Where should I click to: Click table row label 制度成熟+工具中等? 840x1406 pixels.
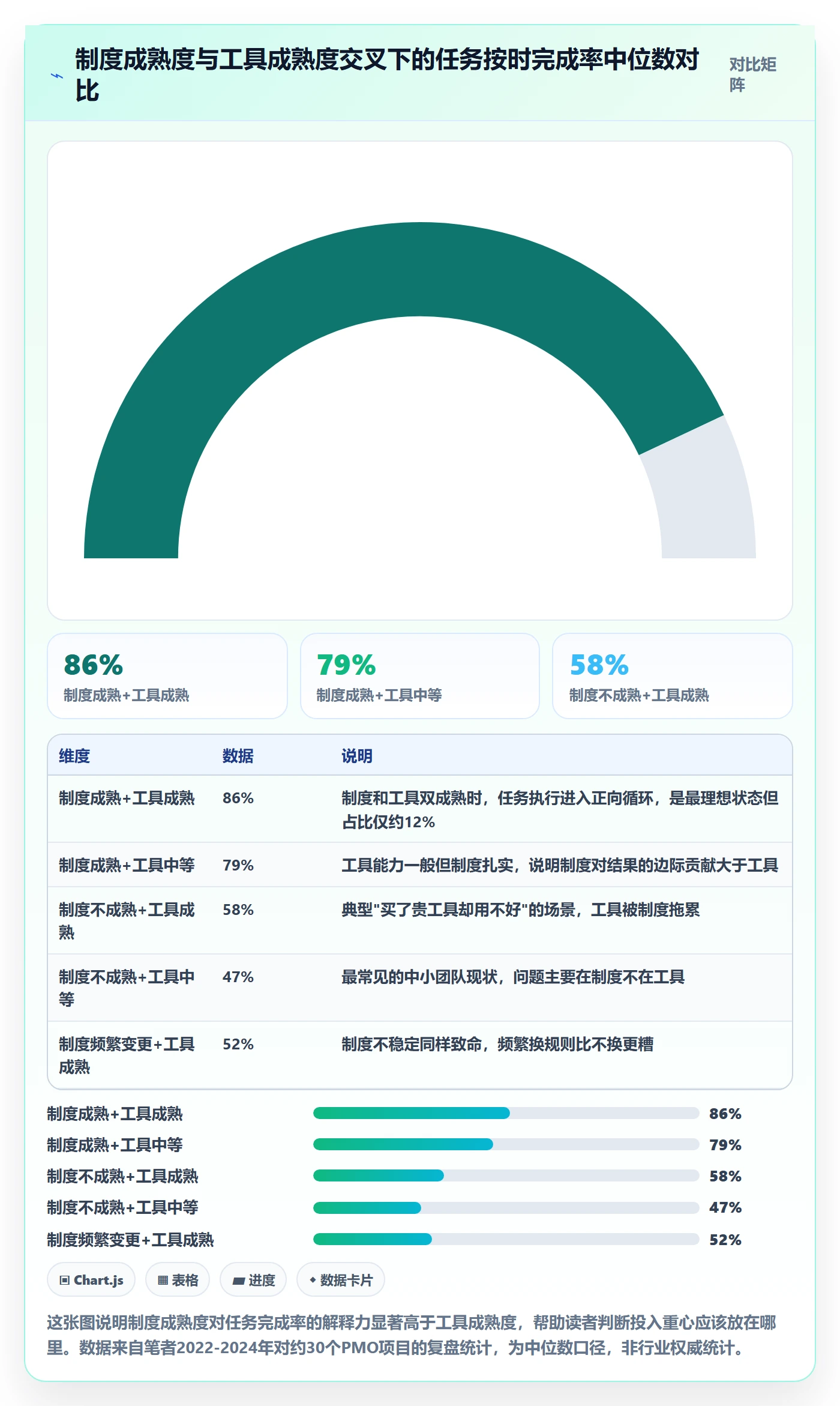[x=127, y=865]
